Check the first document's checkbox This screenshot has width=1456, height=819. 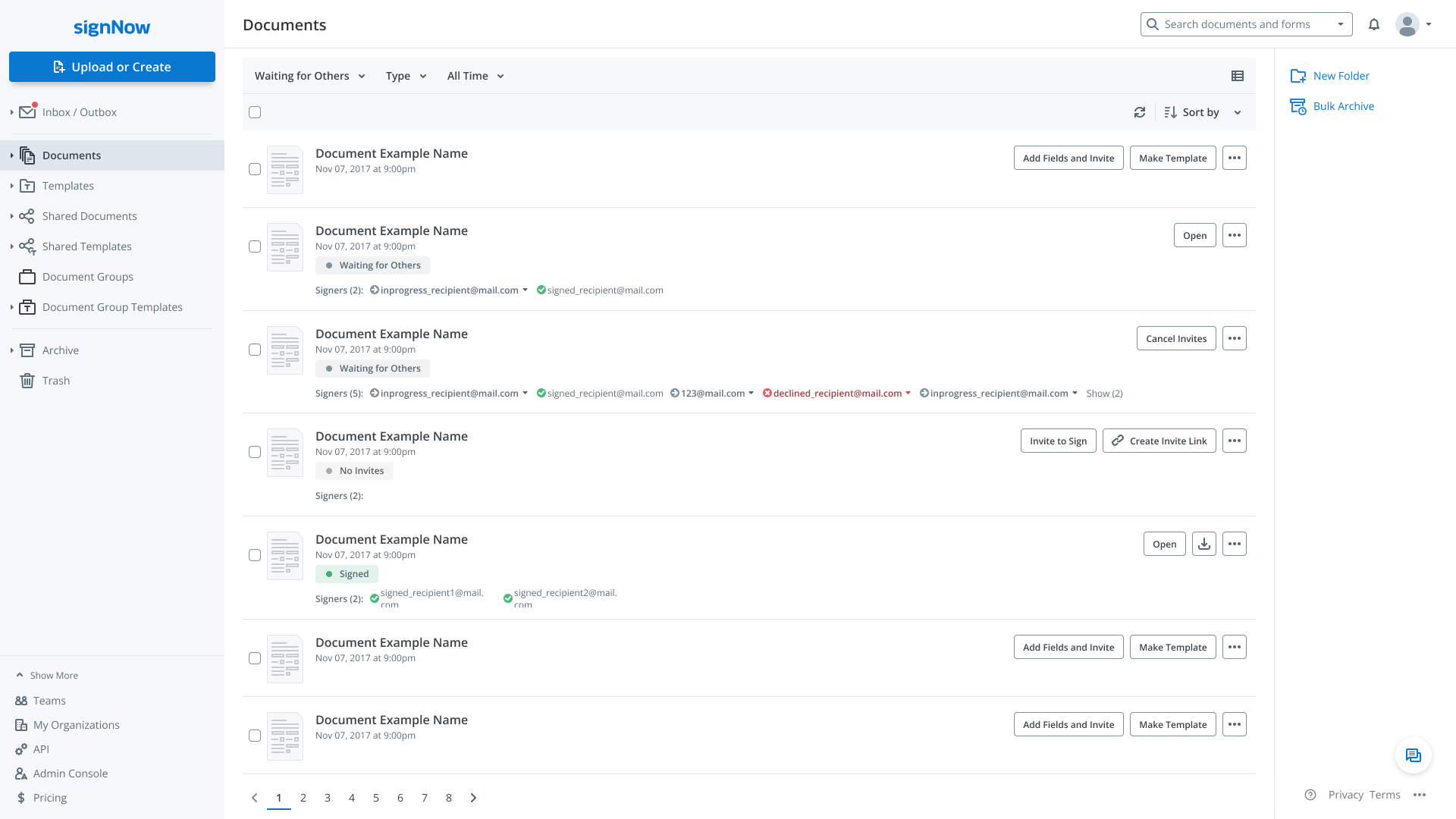click(255, 169)
